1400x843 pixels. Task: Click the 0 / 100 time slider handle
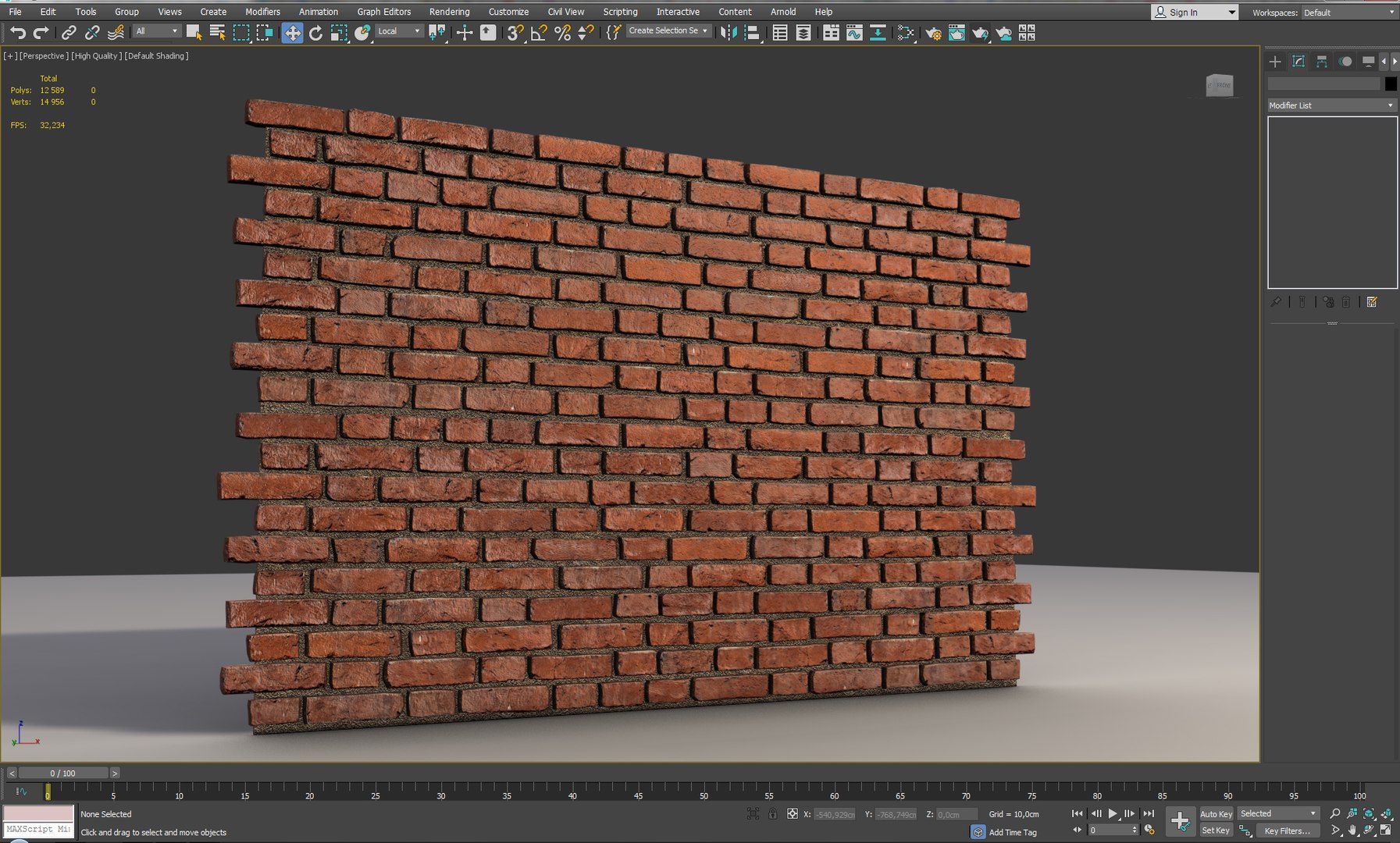(63, 773)
